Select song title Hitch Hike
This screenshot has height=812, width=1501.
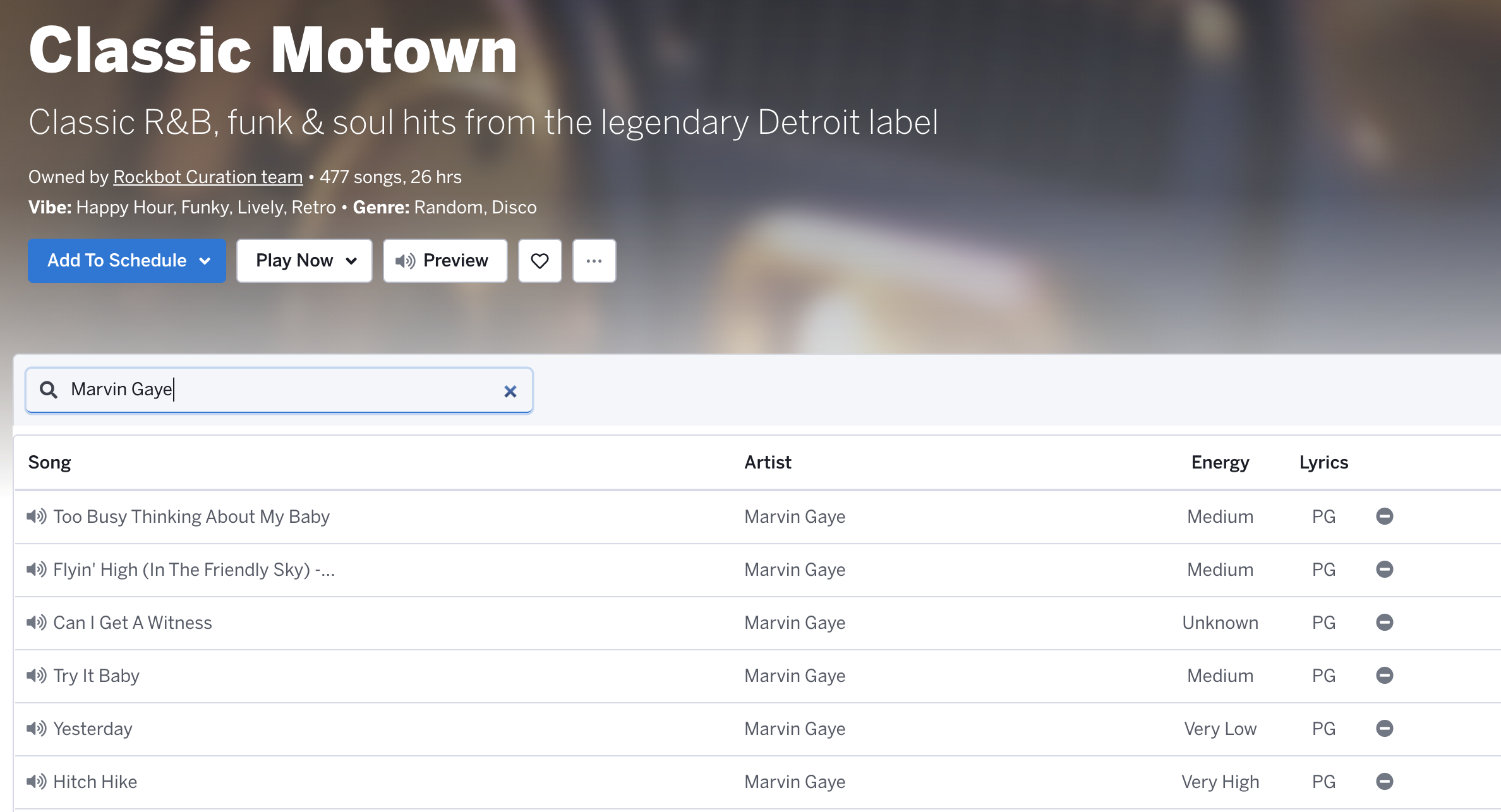[x=95, y=782]
